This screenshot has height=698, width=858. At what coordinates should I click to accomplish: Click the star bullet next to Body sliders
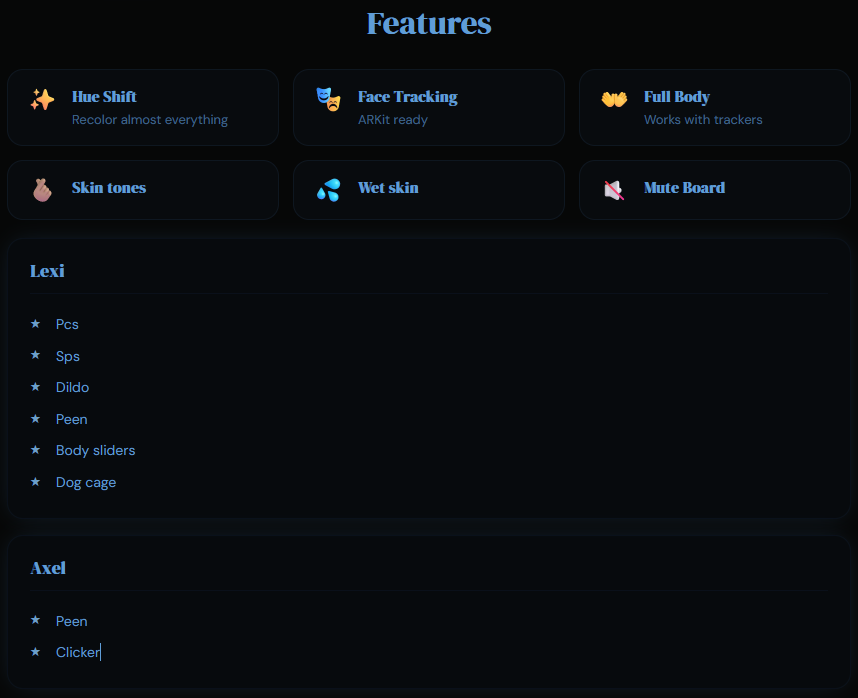pos(36,450)
